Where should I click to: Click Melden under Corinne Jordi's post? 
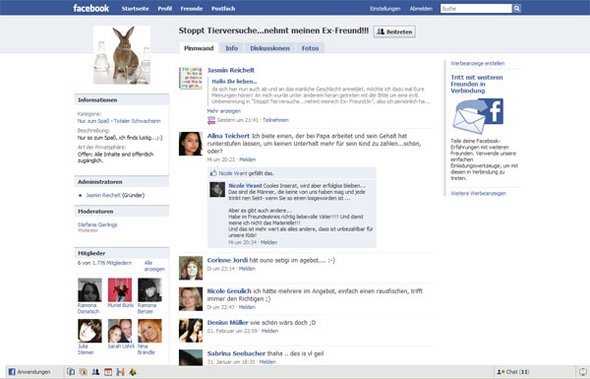tap(247, 269)
